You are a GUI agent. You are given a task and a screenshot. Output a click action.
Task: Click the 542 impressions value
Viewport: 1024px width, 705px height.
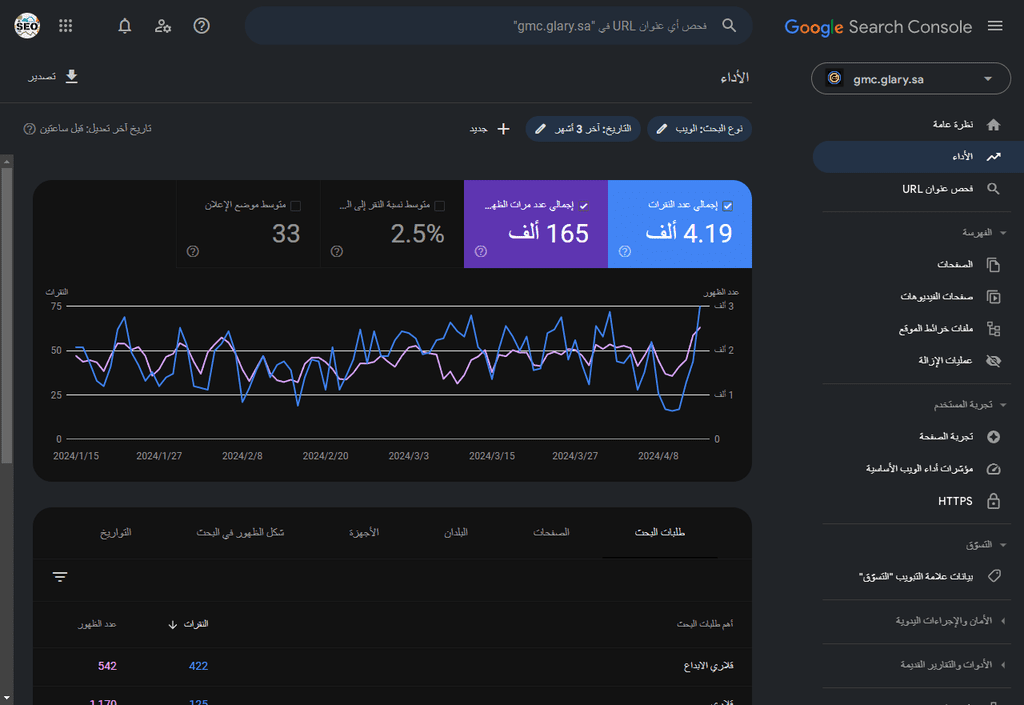107,666
